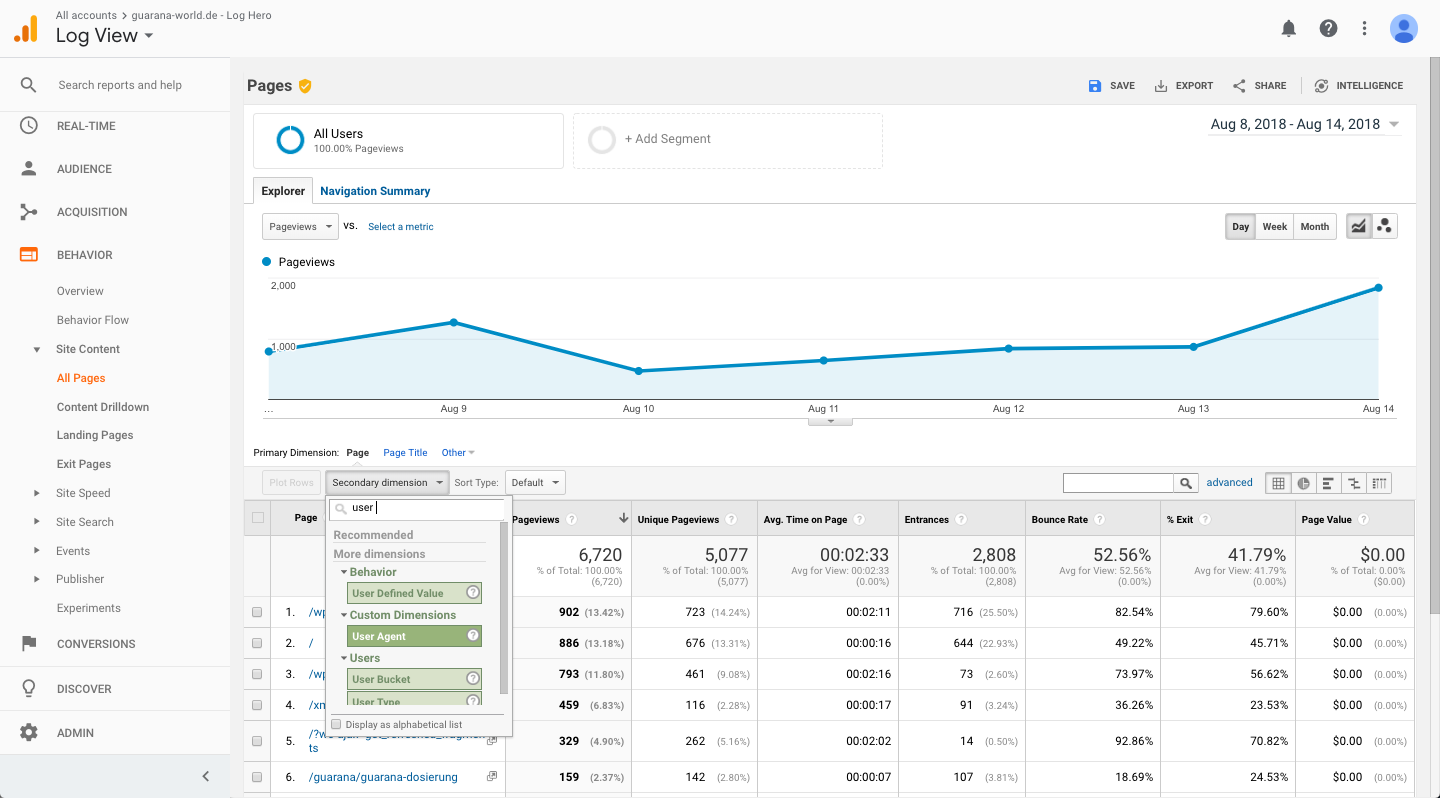The height and width of the screenshot is (798, 1440).
Task: Open the Sort Type Default dropdown
Action: click(535, 483)
